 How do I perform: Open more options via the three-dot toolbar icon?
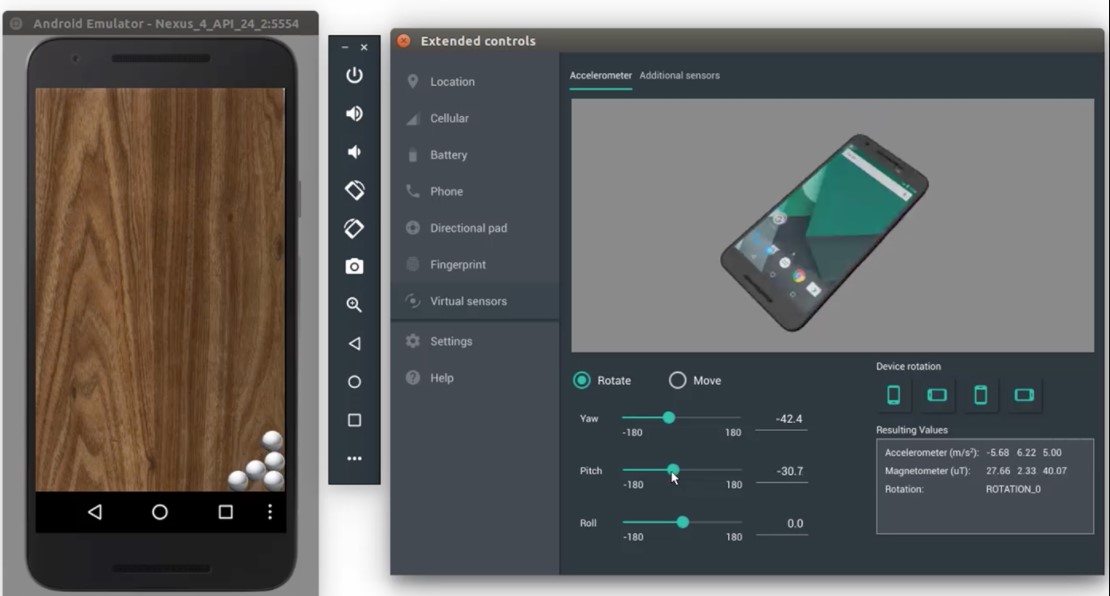(354, 459)
